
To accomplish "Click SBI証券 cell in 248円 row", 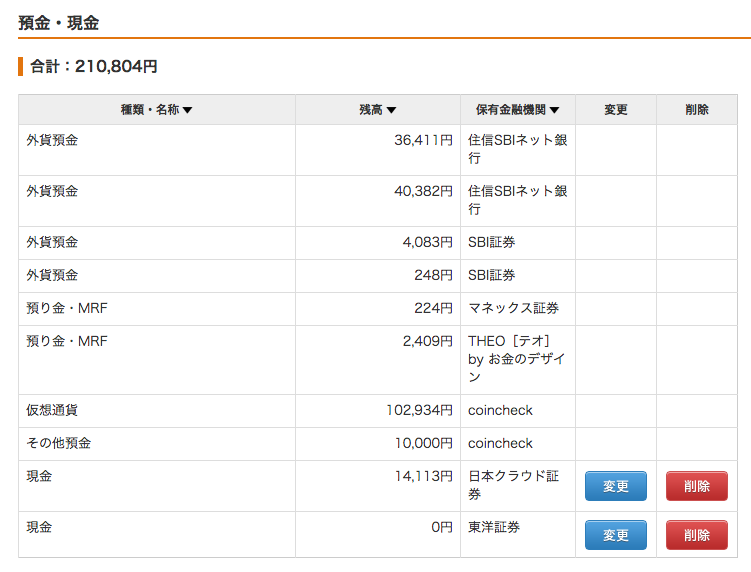I will point(518,276).
